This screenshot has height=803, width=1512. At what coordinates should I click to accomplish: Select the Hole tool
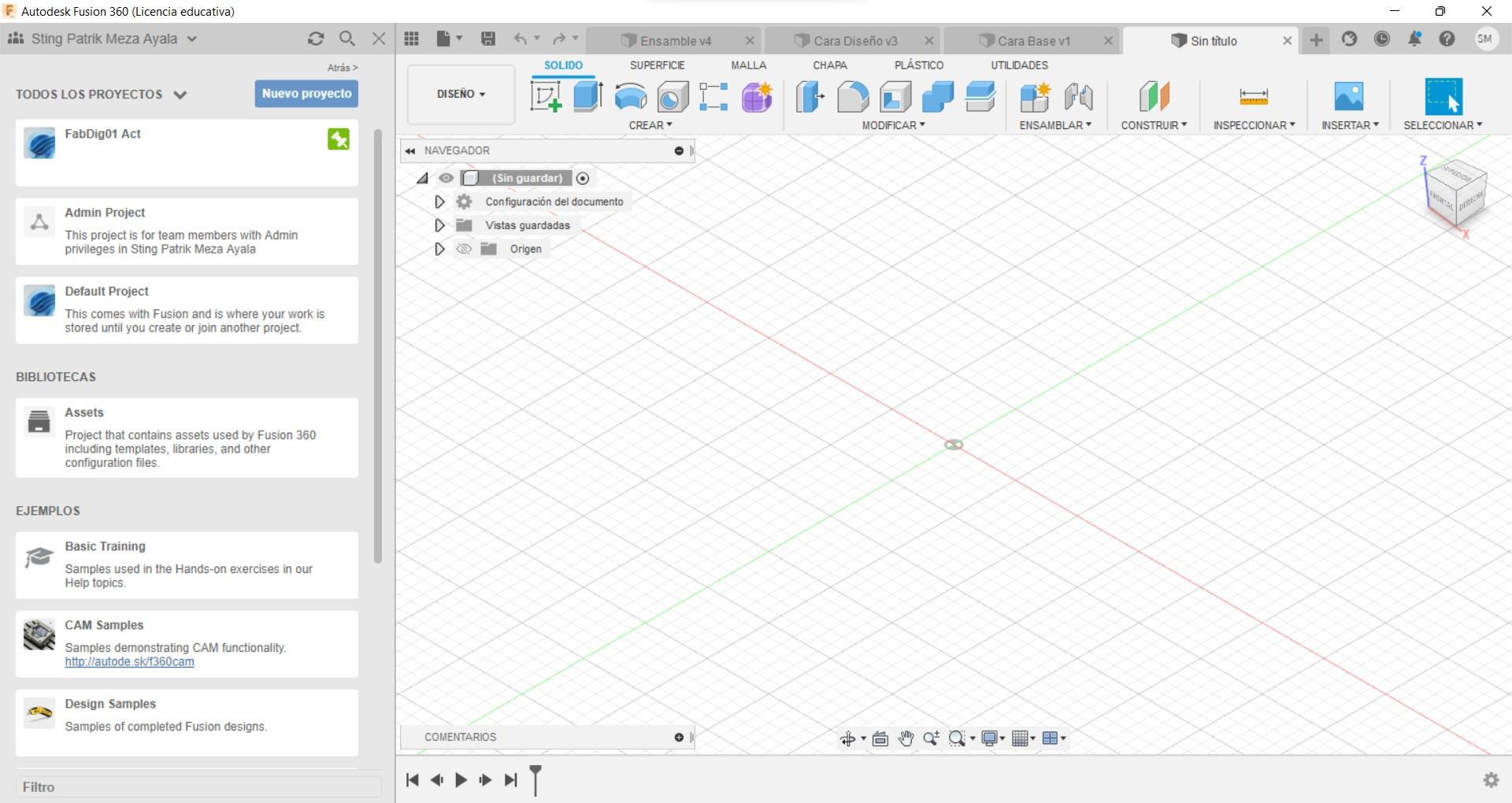coord(672,97)
